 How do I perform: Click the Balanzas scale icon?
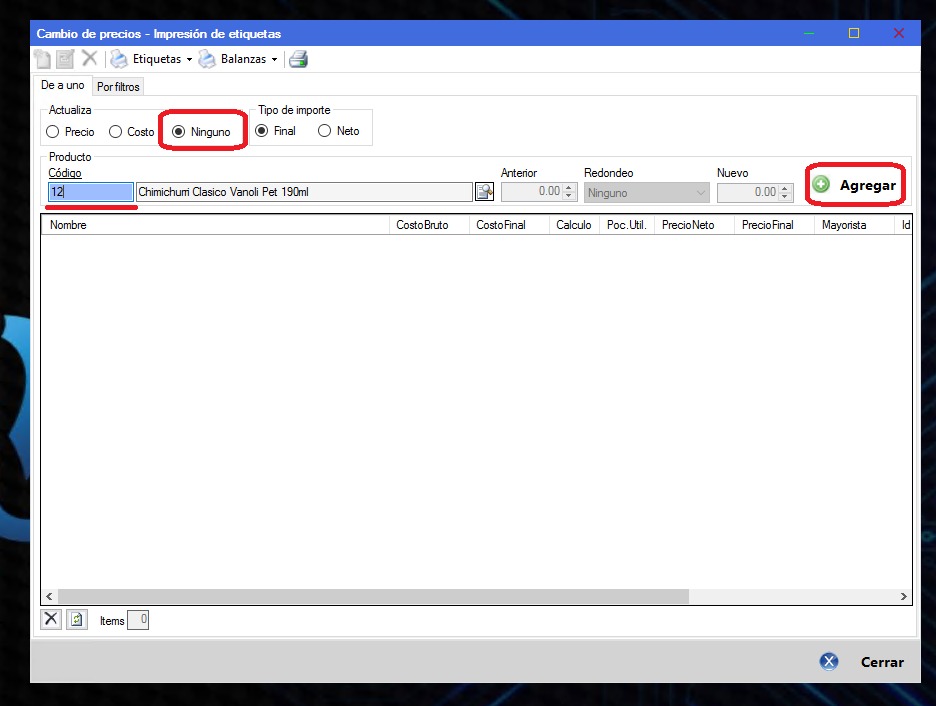[207, 59]
